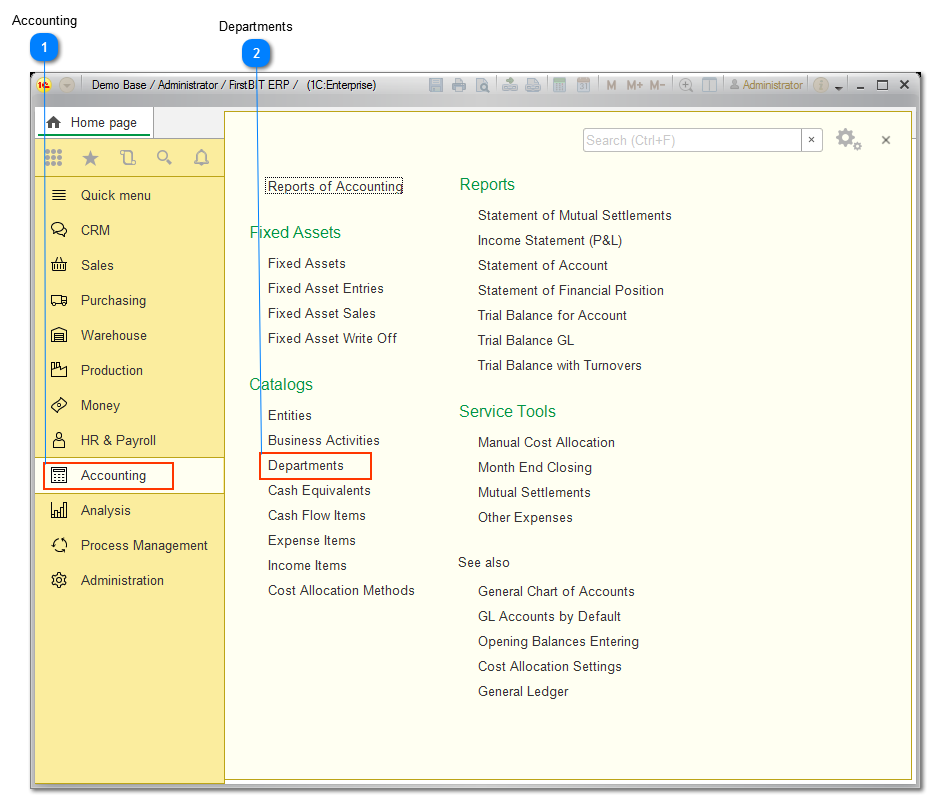Screen dimensions: 930x798
Task: Click the print icon in the title bar
Action: tap(459, 85)
